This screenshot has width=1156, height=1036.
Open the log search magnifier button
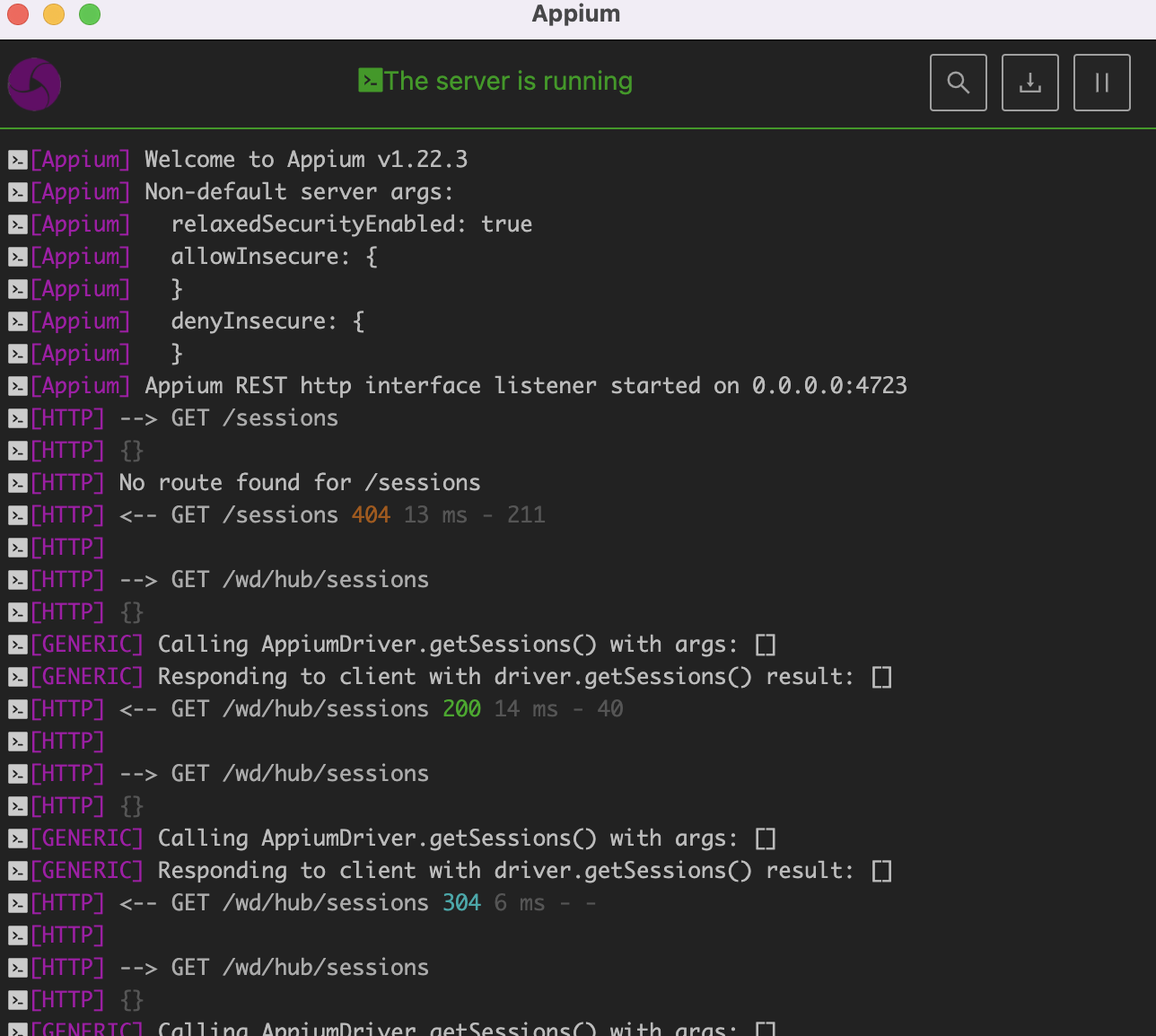pyautogui.click(x=959, y=83)
